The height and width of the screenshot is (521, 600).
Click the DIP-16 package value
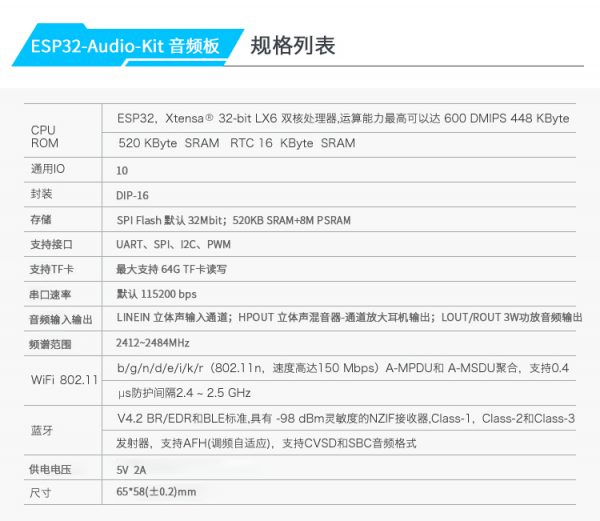(x=135, y=195)
